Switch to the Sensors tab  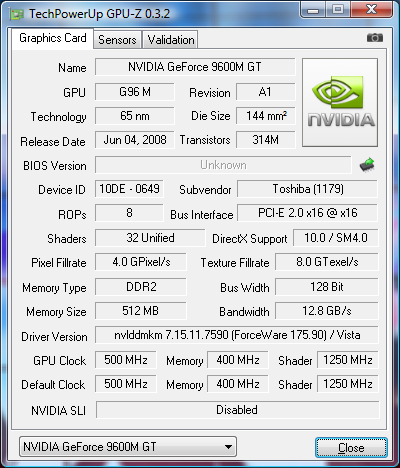coord(117,40)
